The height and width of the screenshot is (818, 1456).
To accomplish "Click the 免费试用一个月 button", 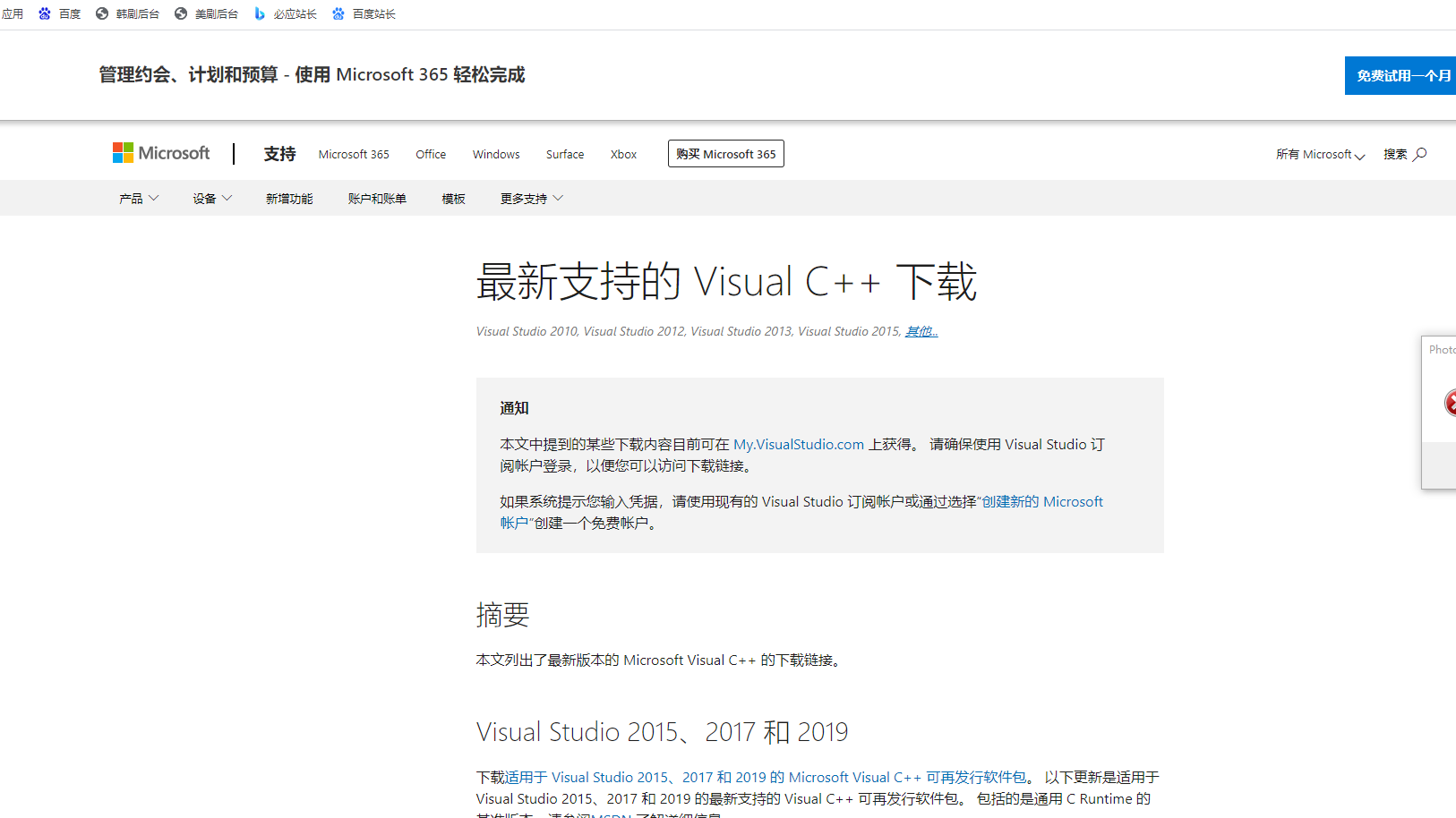I will pyautogui.click(x=1400, y=75).
